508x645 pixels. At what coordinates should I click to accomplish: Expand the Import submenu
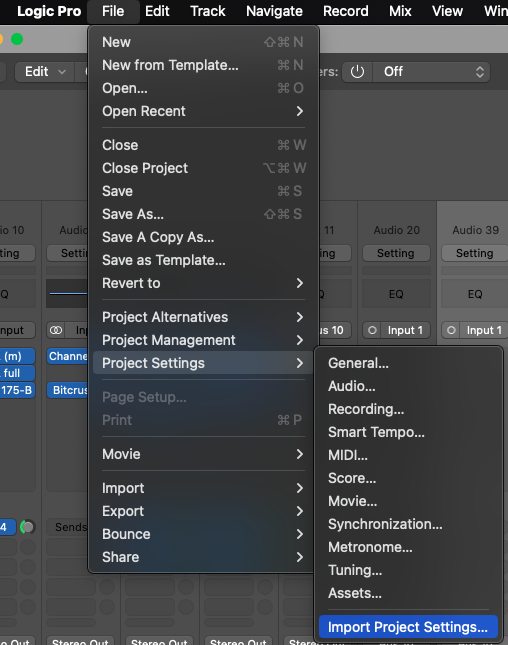pos(203,488)
